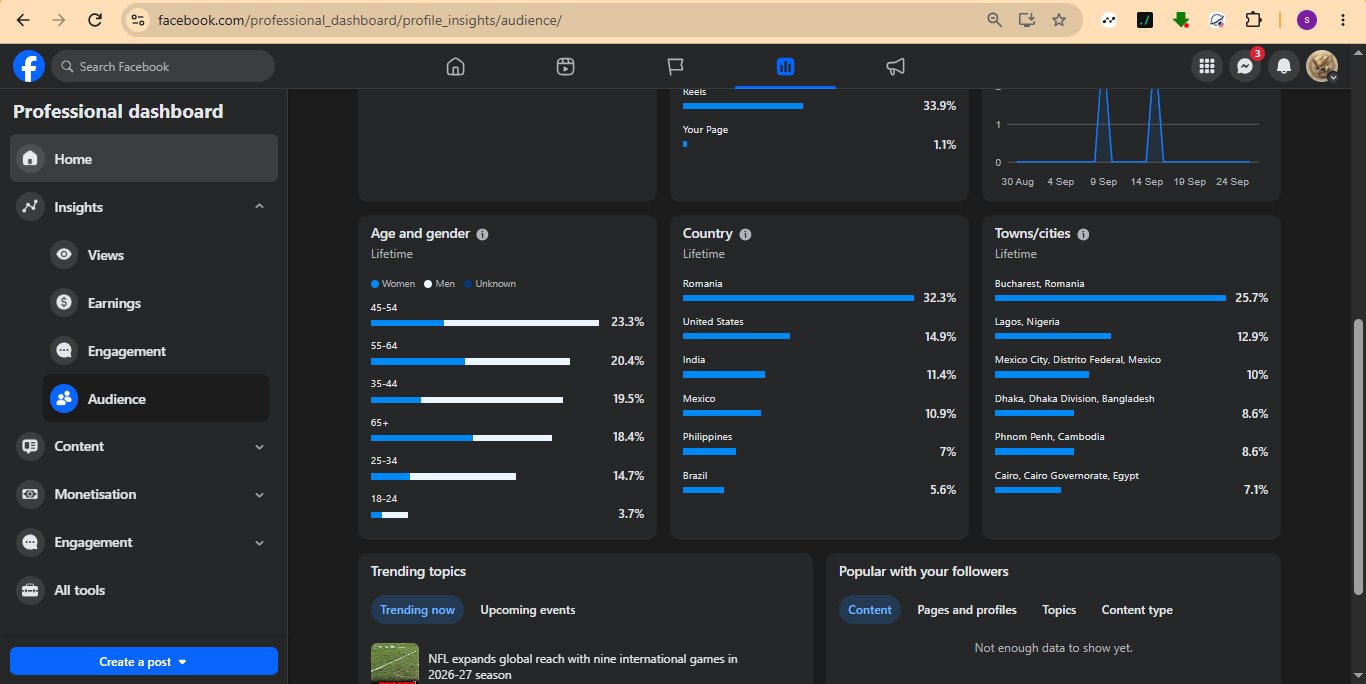Click the Age and gender info icon
Image resolution: width=1366 pixels, height=684 pixels.
pyautogui.click(x=482, y=234)
